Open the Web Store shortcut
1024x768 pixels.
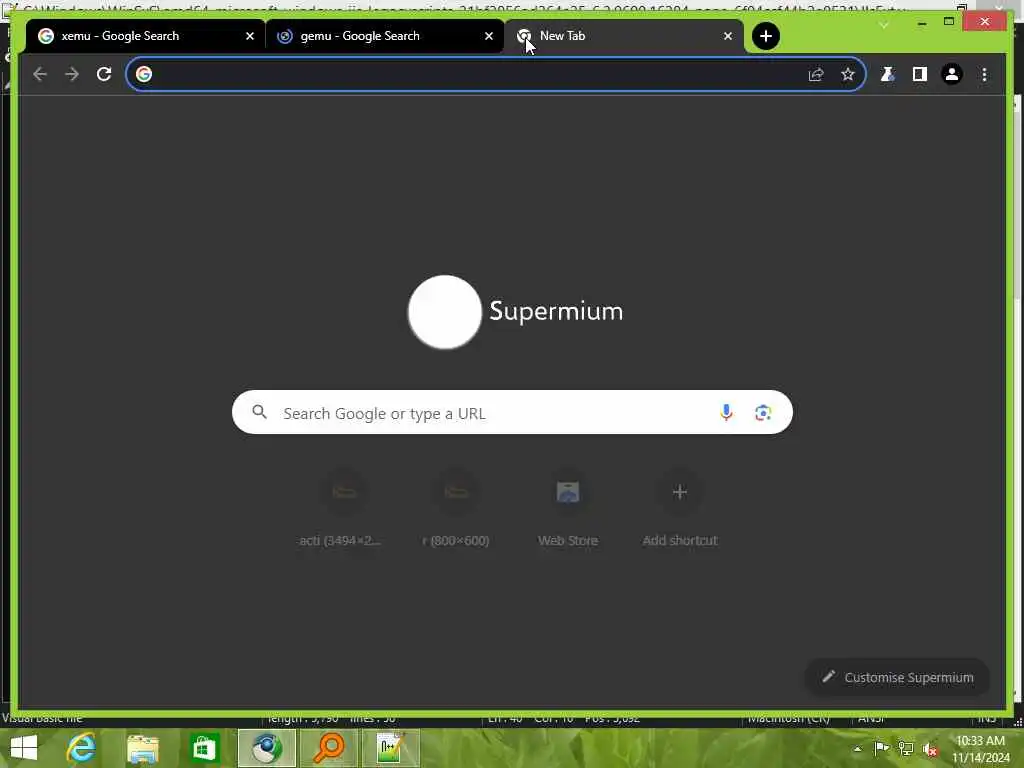[568, 507]
